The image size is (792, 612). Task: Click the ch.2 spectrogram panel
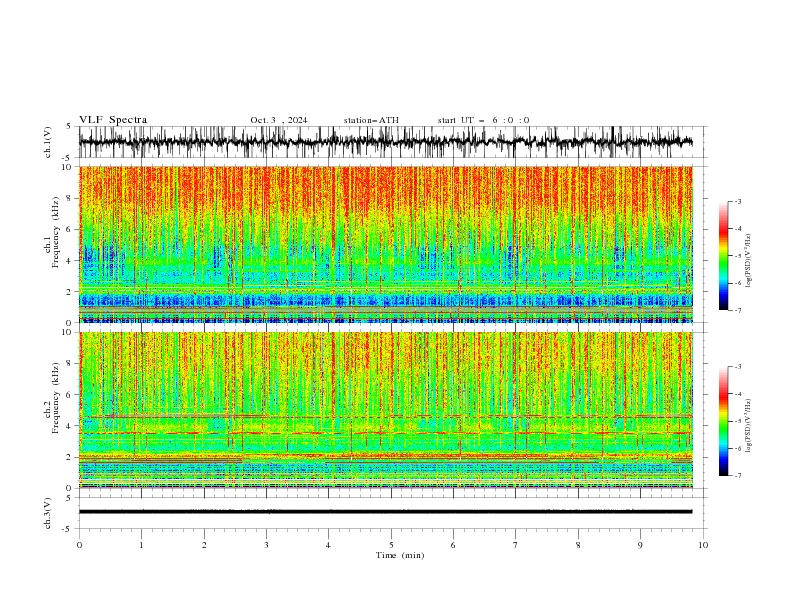pos(386,410)
